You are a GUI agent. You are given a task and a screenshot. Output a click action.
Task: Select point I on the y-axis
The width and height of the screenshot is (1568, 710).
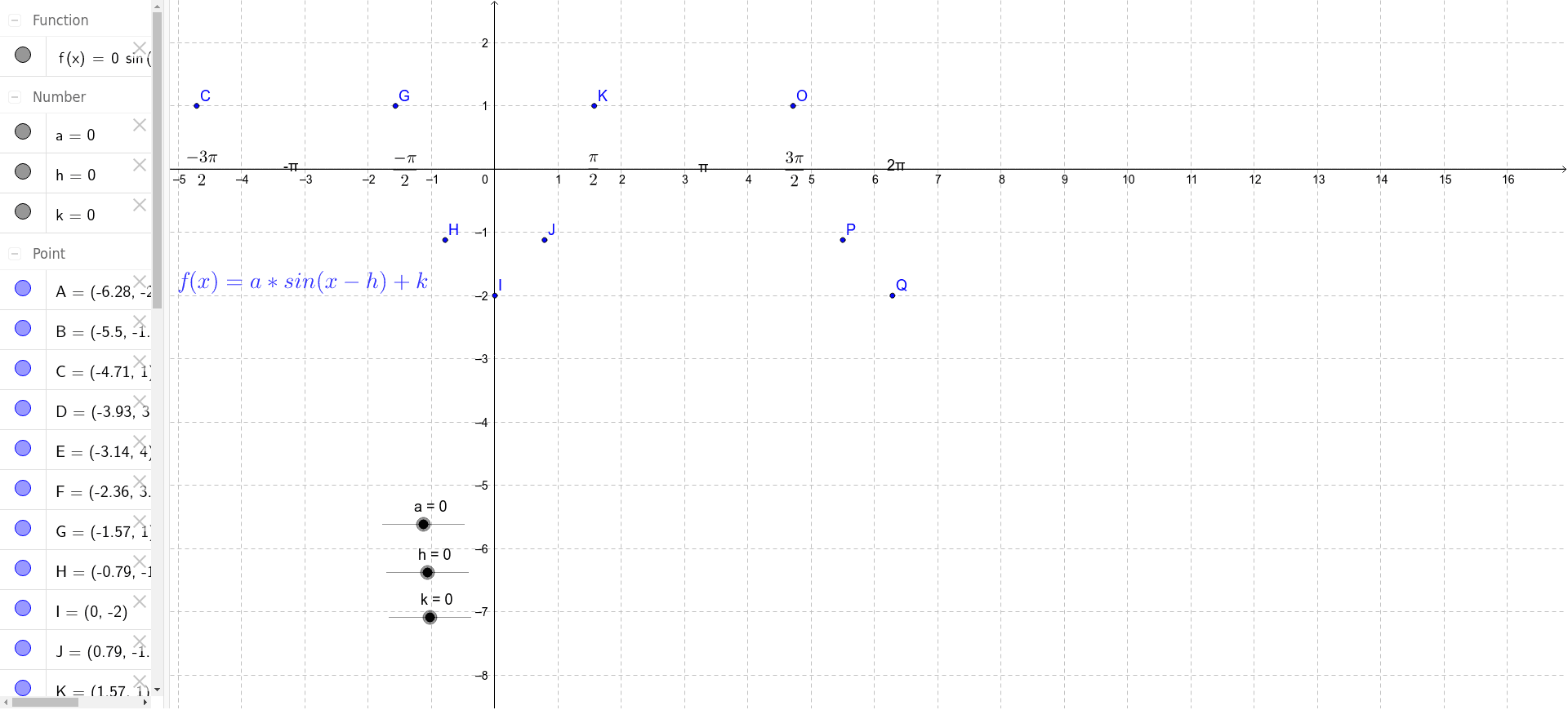click(x=495, y=295)
